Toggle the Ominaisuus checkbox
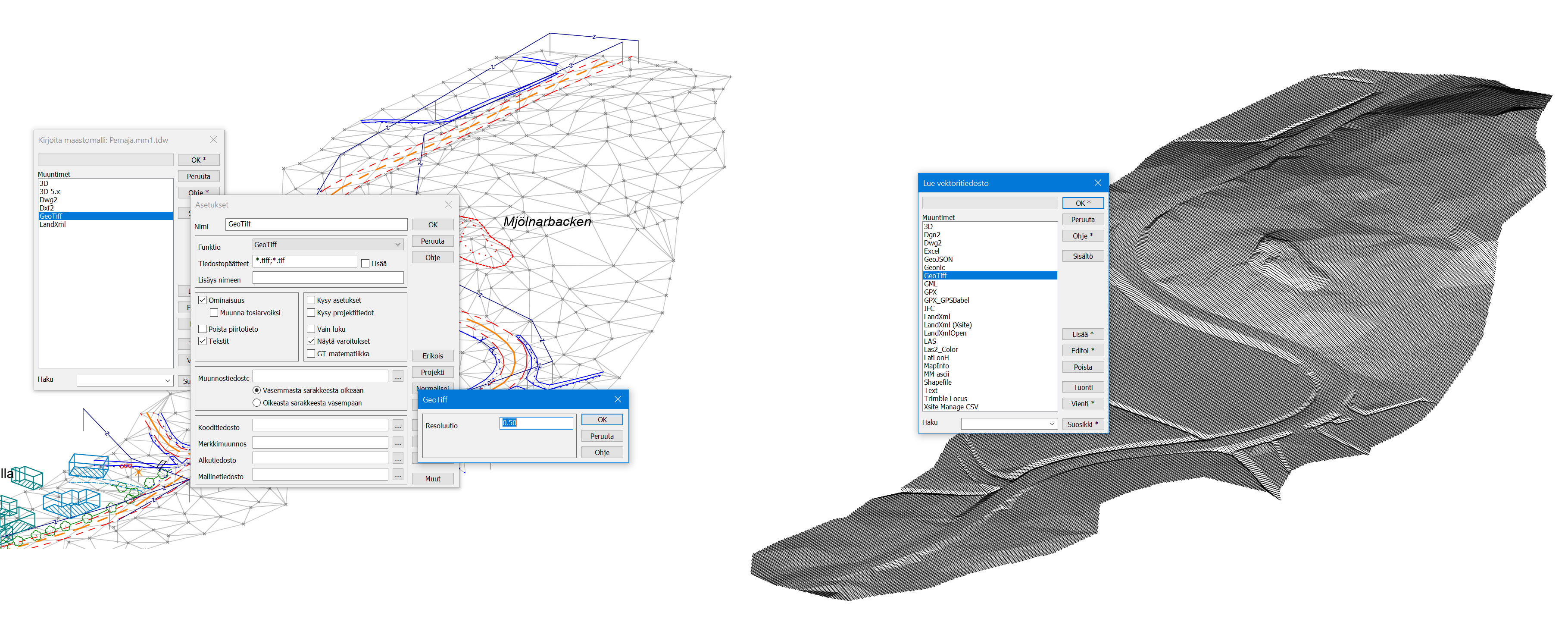This screenshot has height=625, width=1568. coord(203,300)
